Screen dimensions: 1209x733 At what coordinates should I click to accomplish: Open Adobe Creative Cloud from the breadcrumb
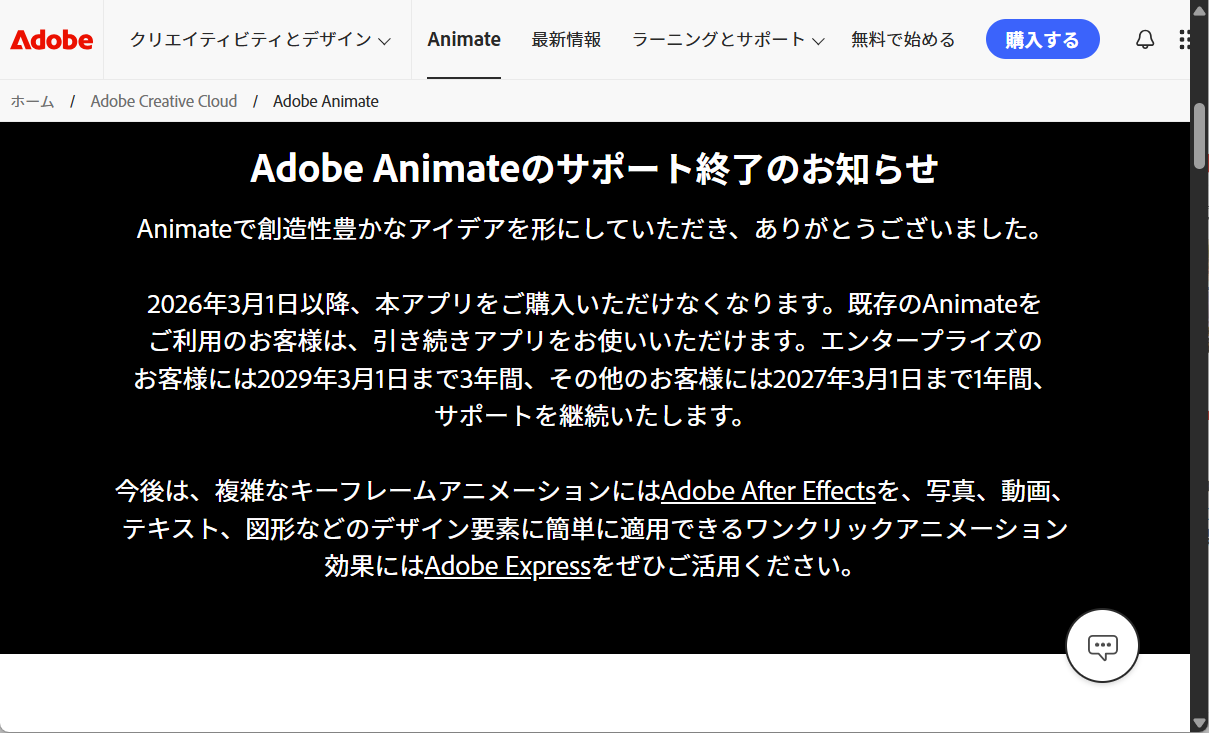(x=163, y=101)
